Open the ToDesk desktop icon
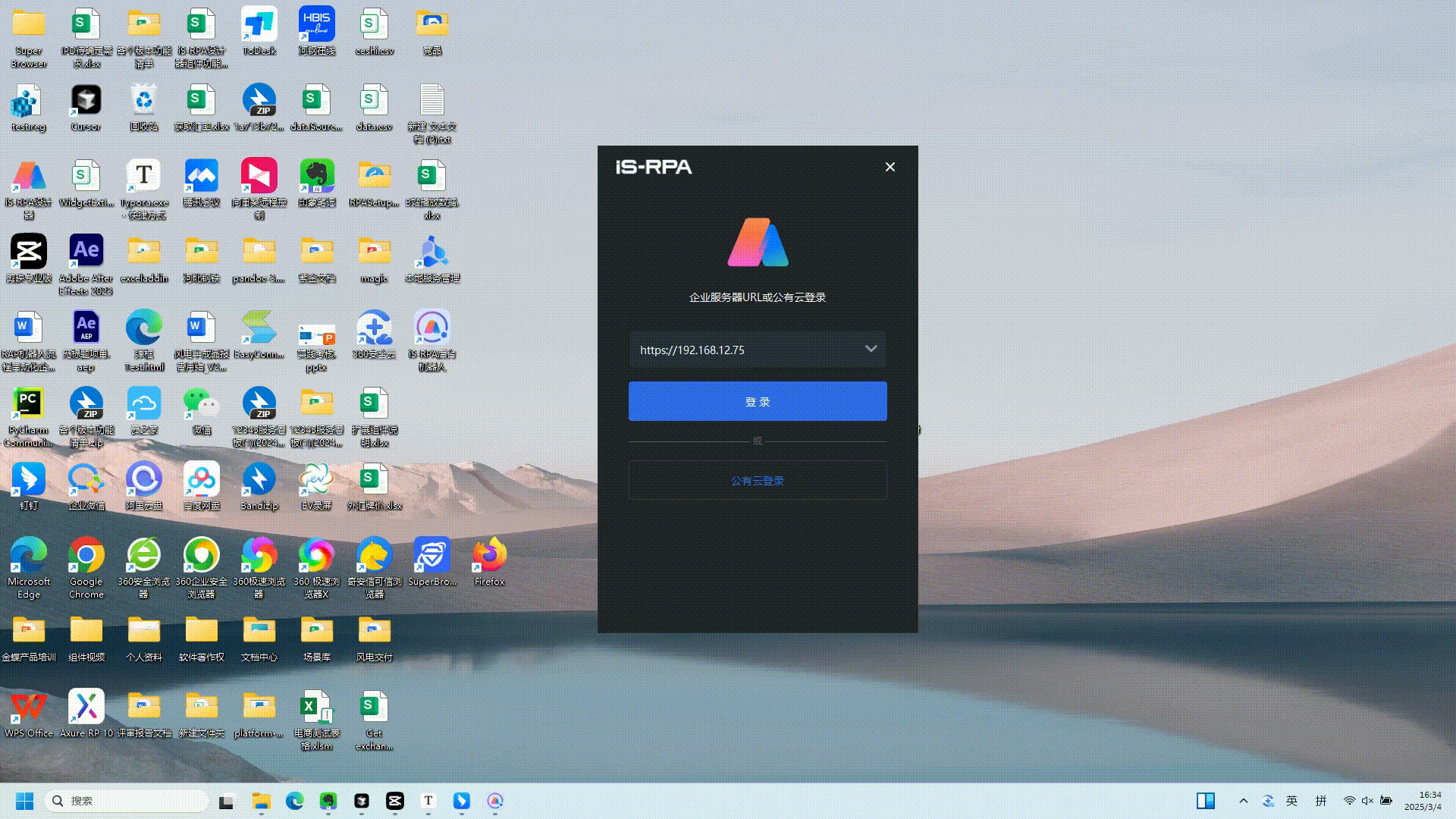 click(x=259, y=26)
